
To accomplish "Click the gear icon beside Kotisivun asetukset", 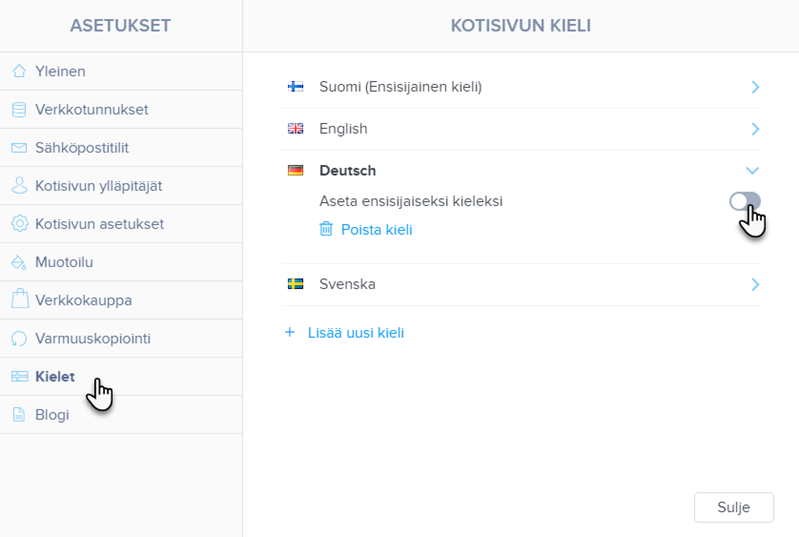I will pyautogui.click(x=19, y=224).
